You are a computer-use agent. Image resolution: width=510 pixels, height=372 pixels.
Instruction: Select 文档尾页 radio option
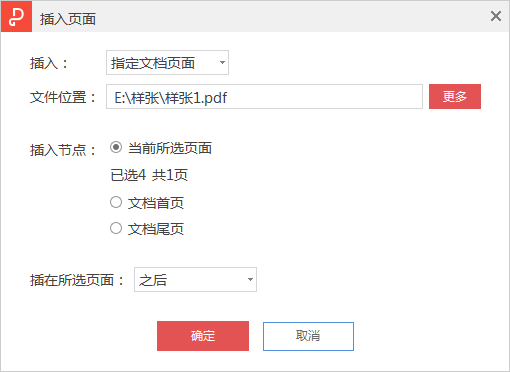pos(116,228)
